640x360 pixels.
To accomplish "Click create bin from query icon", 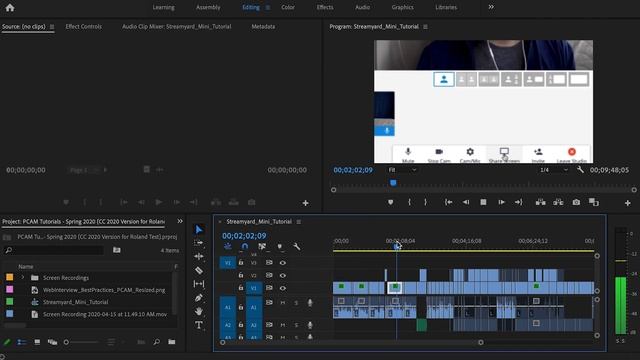I will [x=117, y=250].
